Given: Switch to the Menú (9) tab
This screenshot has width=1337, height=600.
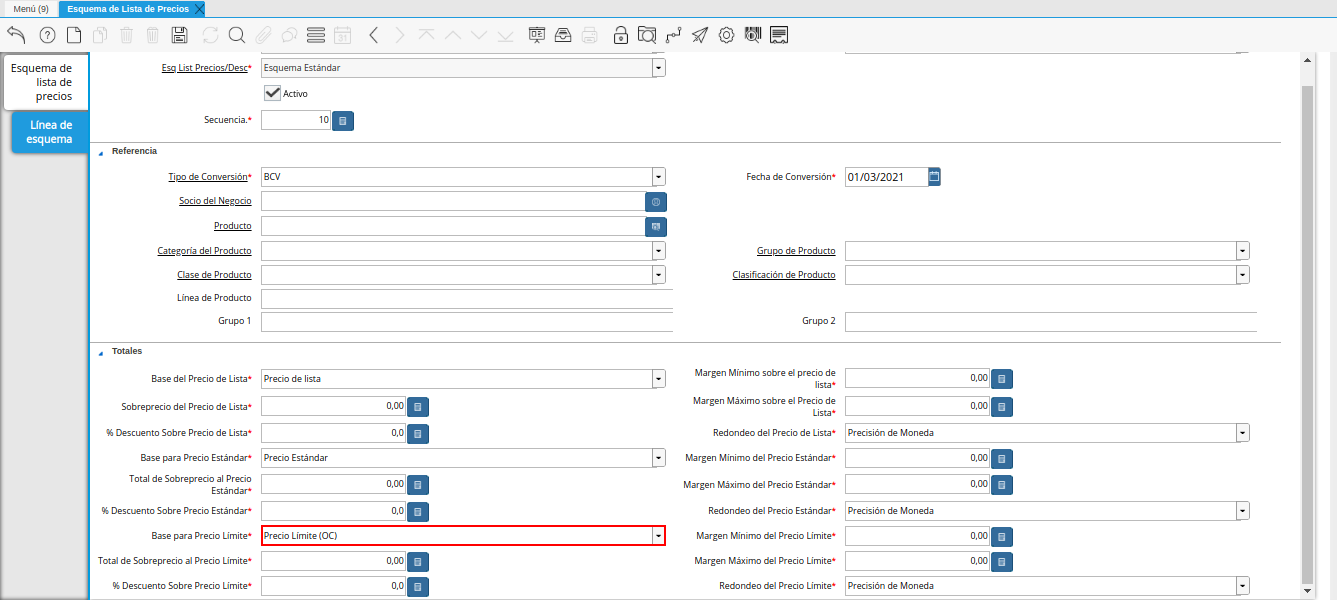Looking at the screenshot, I should click(31, 8).
